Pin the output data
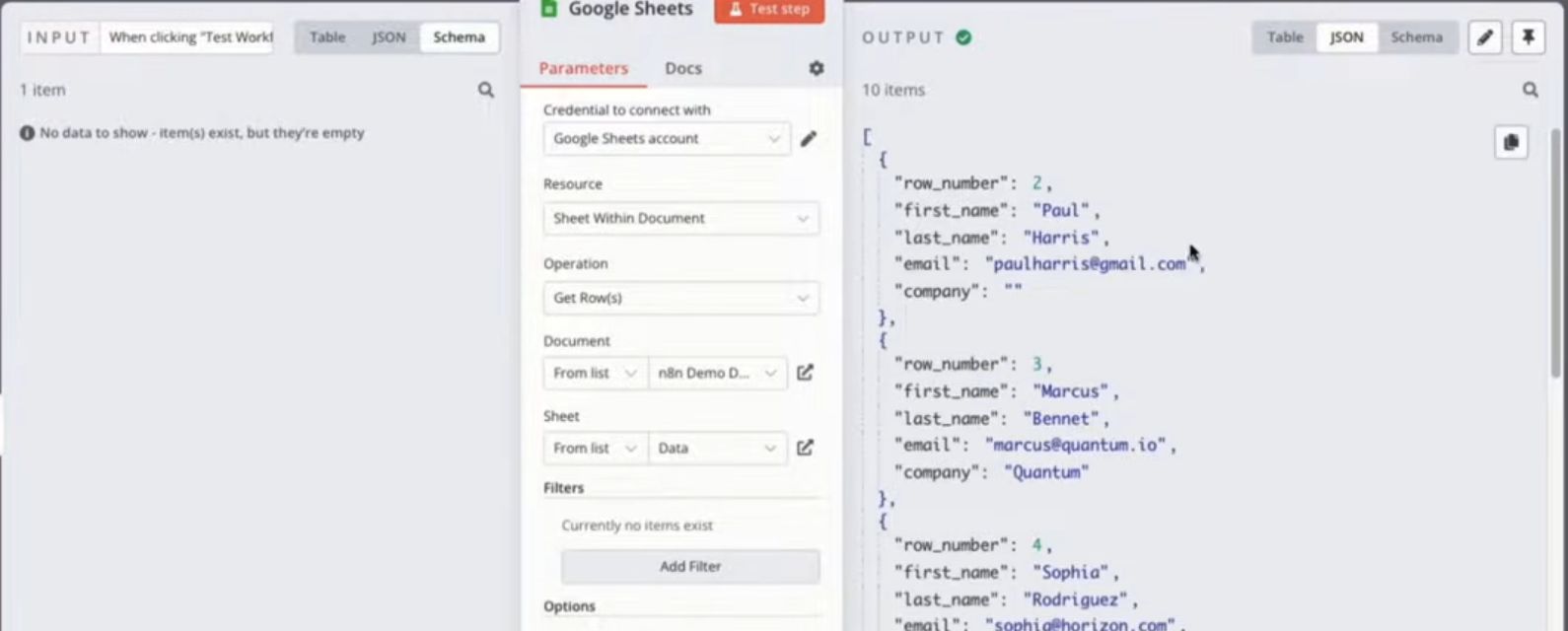Screen dimensions: 1568x631 (1529, 37)
